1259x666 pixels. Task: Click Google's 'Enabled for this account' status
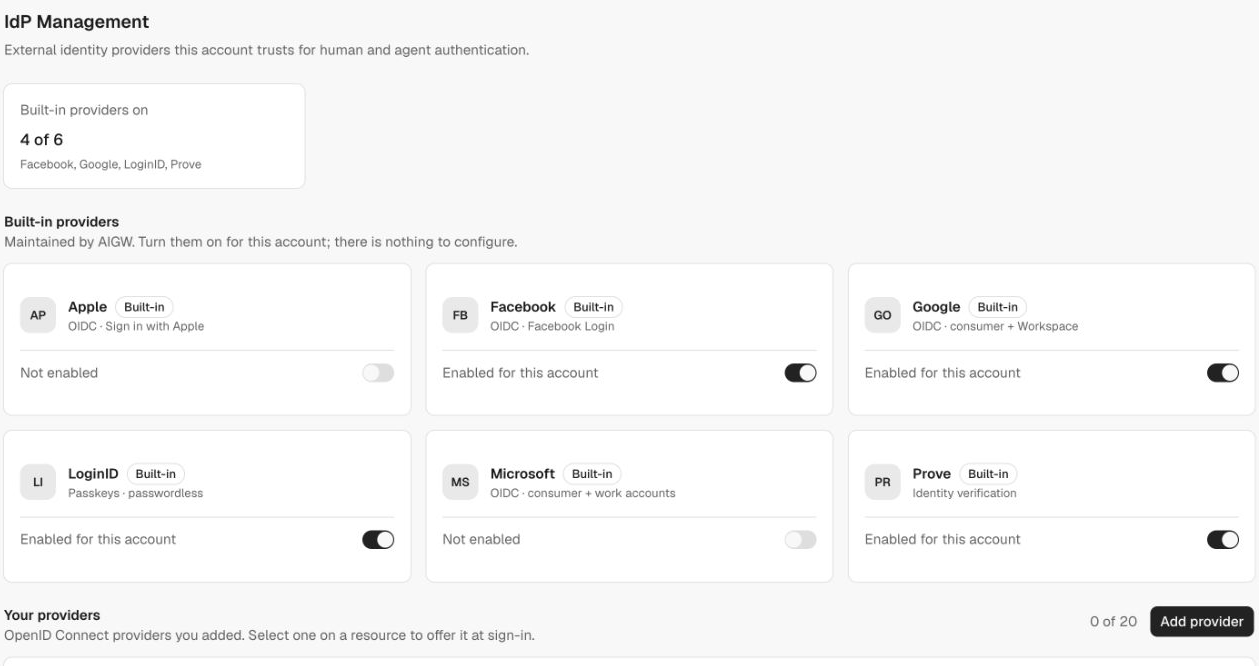(x=943, y=373)
